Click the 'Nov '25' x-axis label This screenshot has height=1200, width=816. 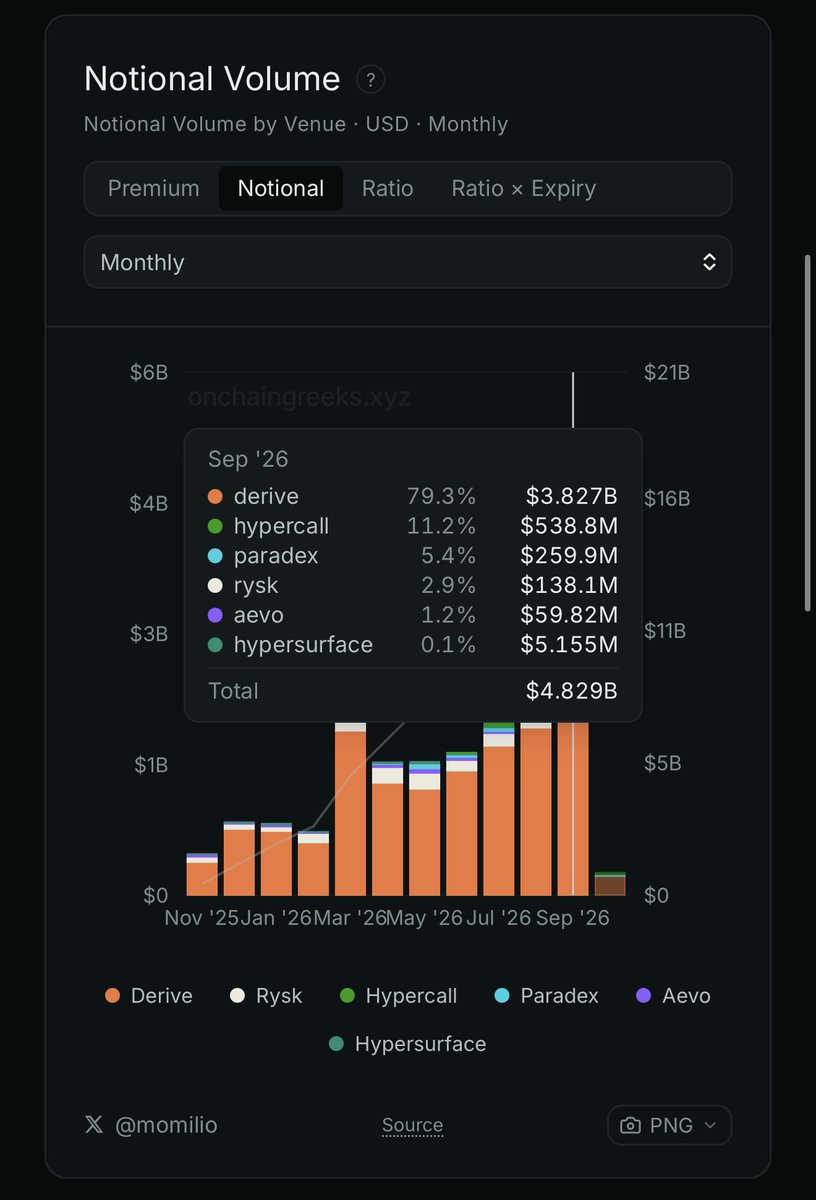point(201,918)
